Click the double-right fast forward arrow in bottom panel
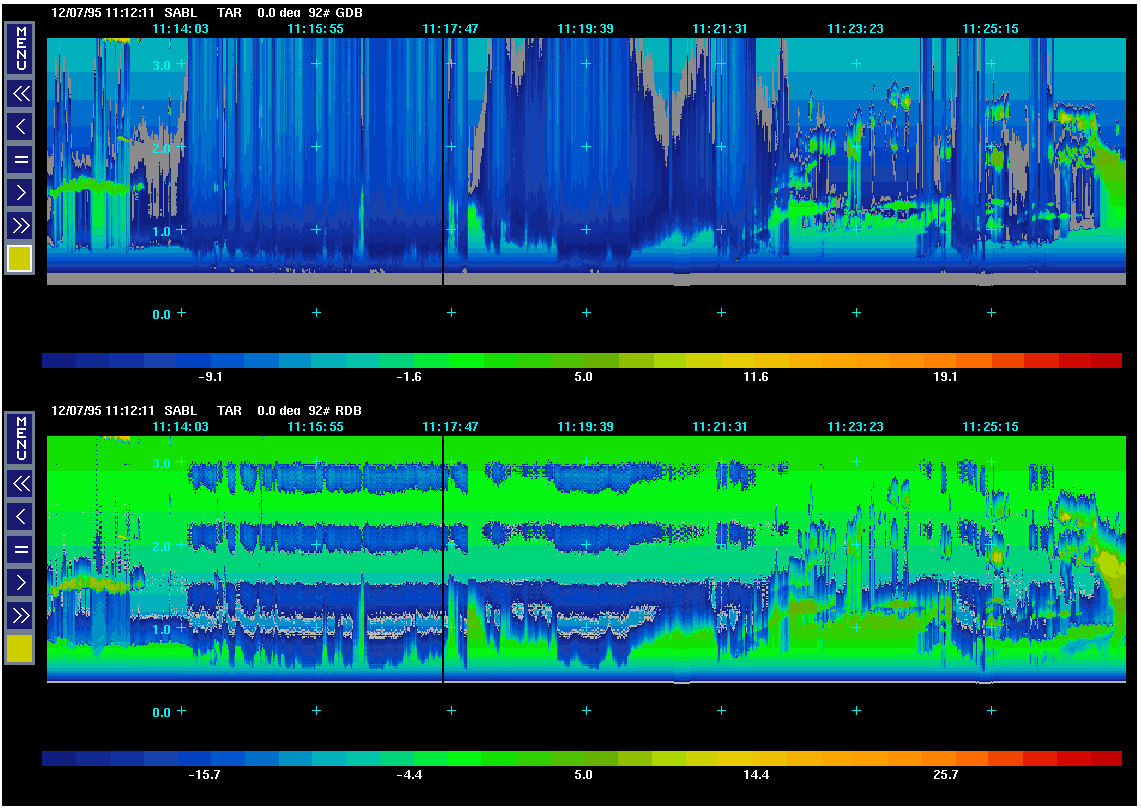Screen dimensions: 1141x810 [20, 613]
